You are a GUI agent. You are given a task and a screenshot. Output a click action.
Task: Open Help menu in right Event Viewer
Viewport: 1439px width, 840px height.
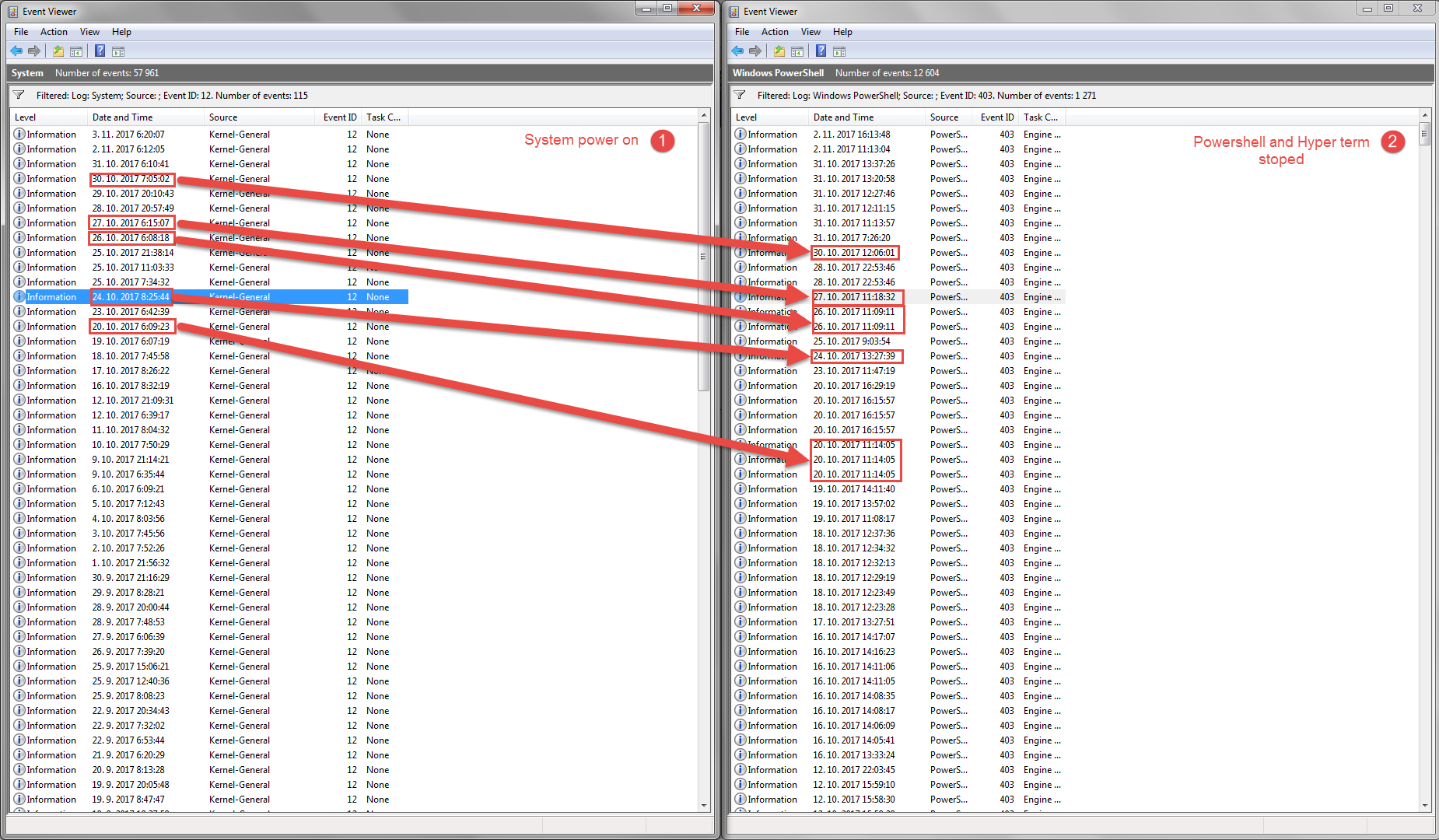coord(842,32)
